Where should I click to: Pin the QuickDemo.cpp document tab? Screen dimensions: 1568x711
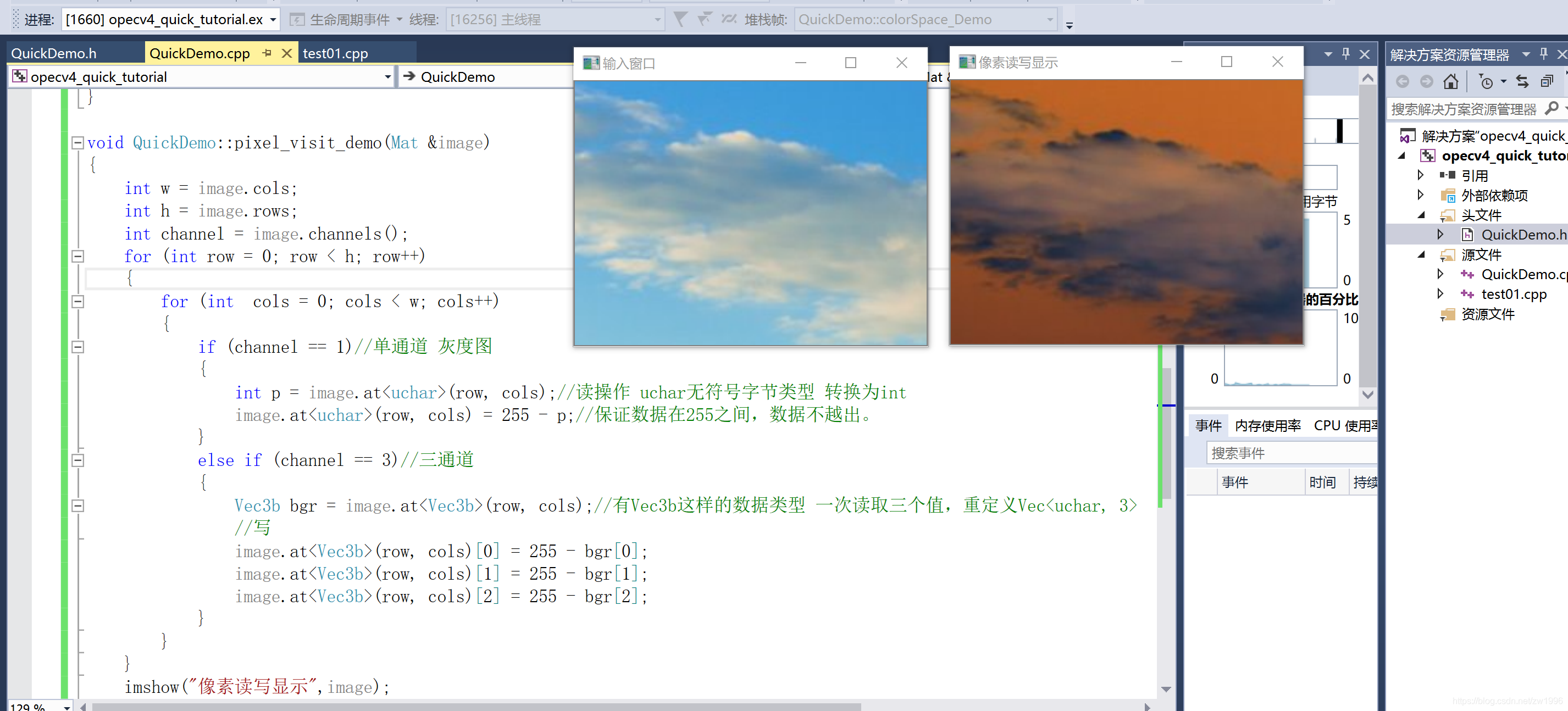tap(267, 53)
